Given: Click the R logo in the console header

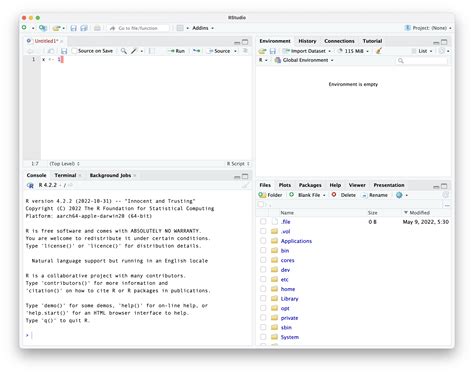Looking at the screenshot, I should 30,185.
